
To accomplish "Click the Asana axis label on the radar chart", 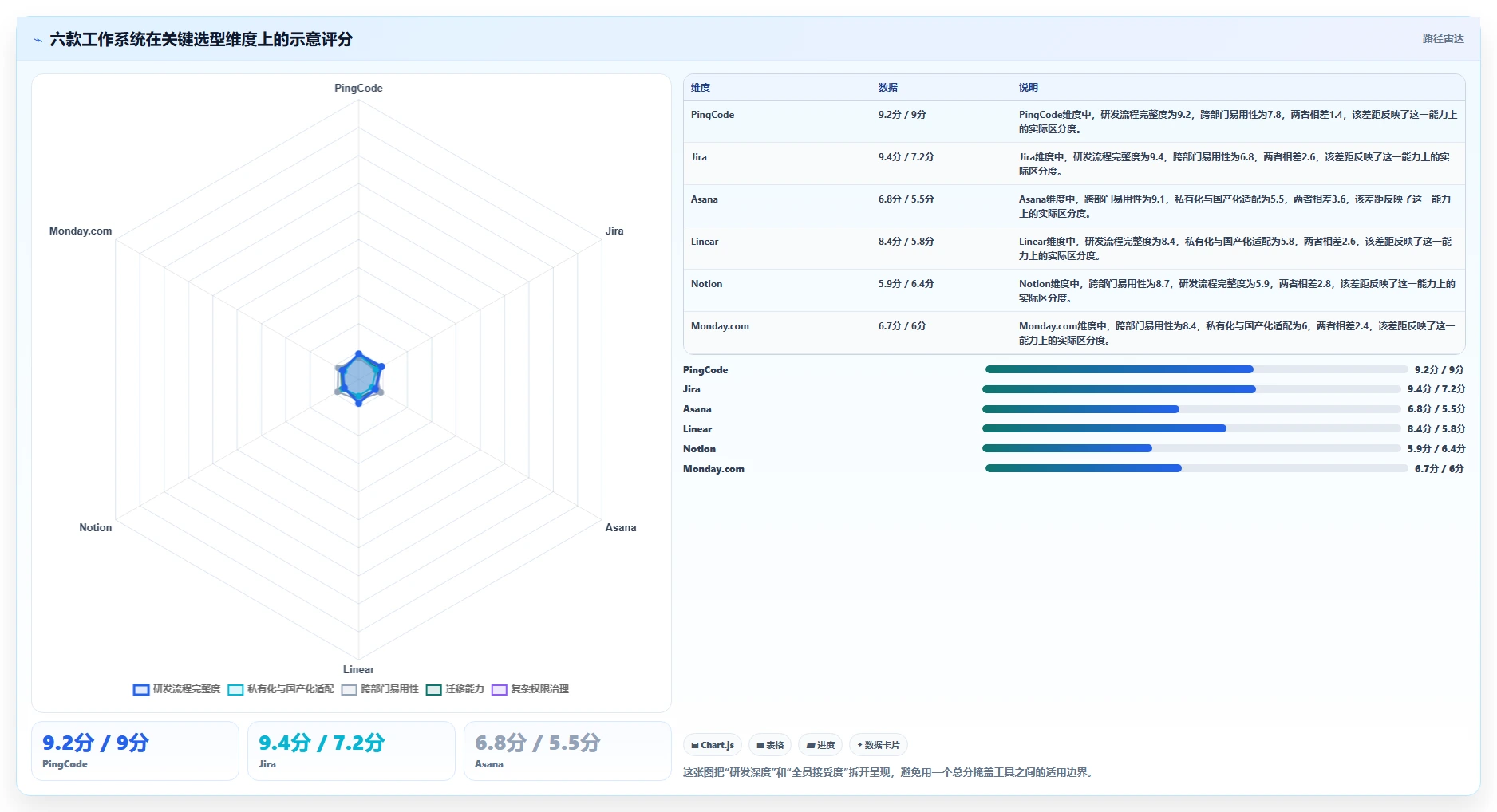I will click(621, 527).
